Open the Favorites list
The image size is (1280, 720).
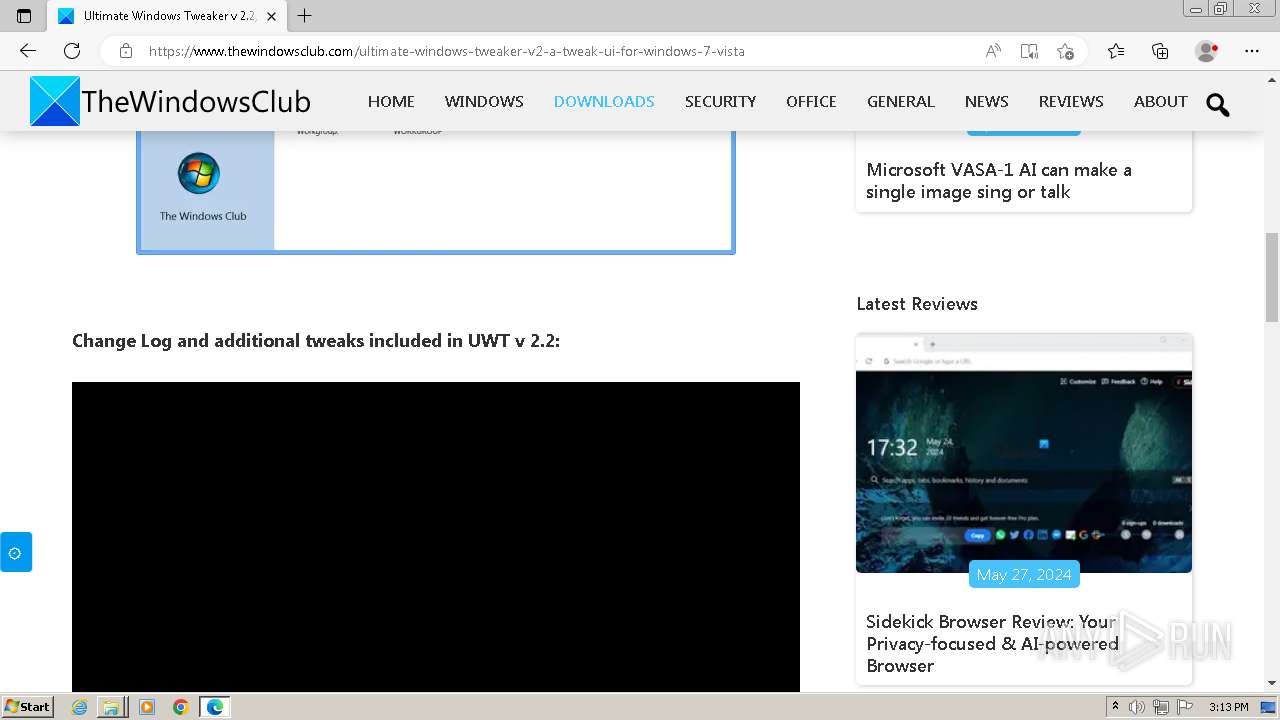1116,51
